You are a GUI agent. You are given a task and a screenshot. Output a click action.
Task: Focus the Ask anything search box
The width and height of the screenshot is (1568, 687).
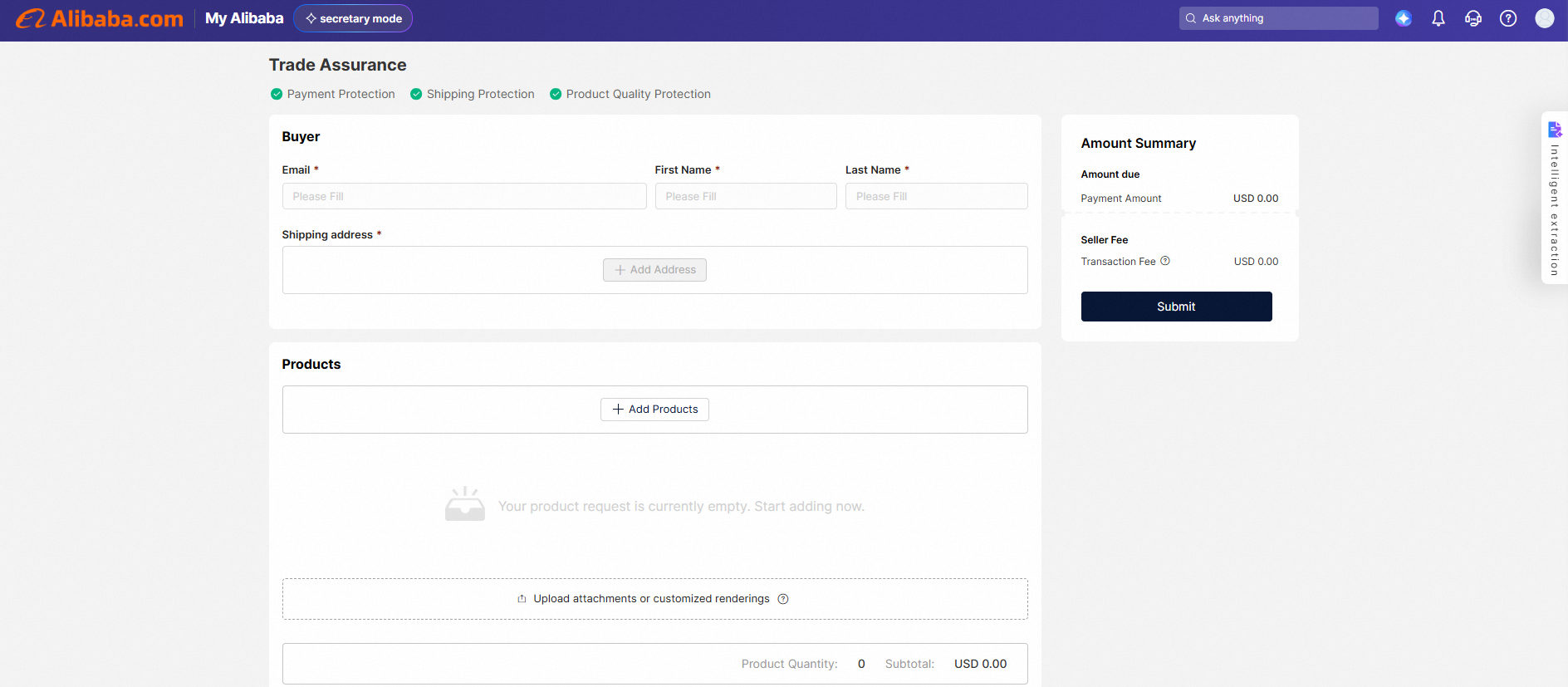tap(1278, 18)
